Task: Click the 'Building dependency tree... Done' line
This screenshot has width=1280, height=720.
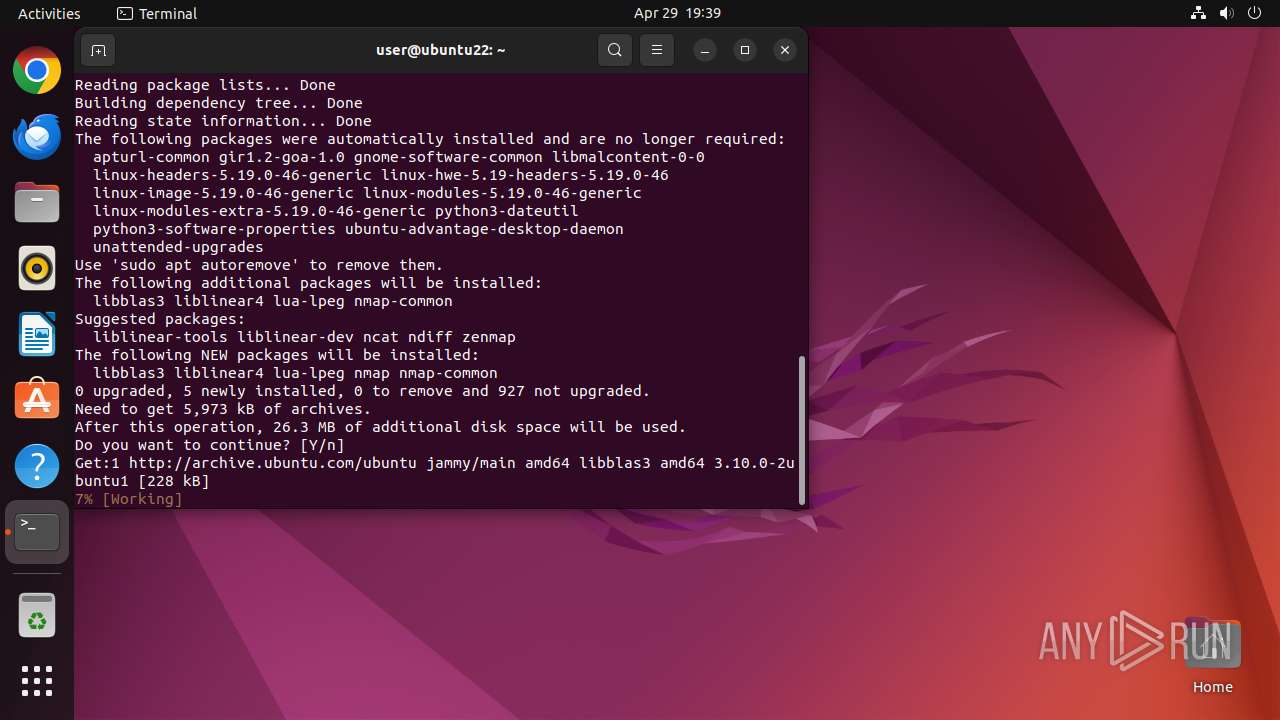Action: point(219,103)
